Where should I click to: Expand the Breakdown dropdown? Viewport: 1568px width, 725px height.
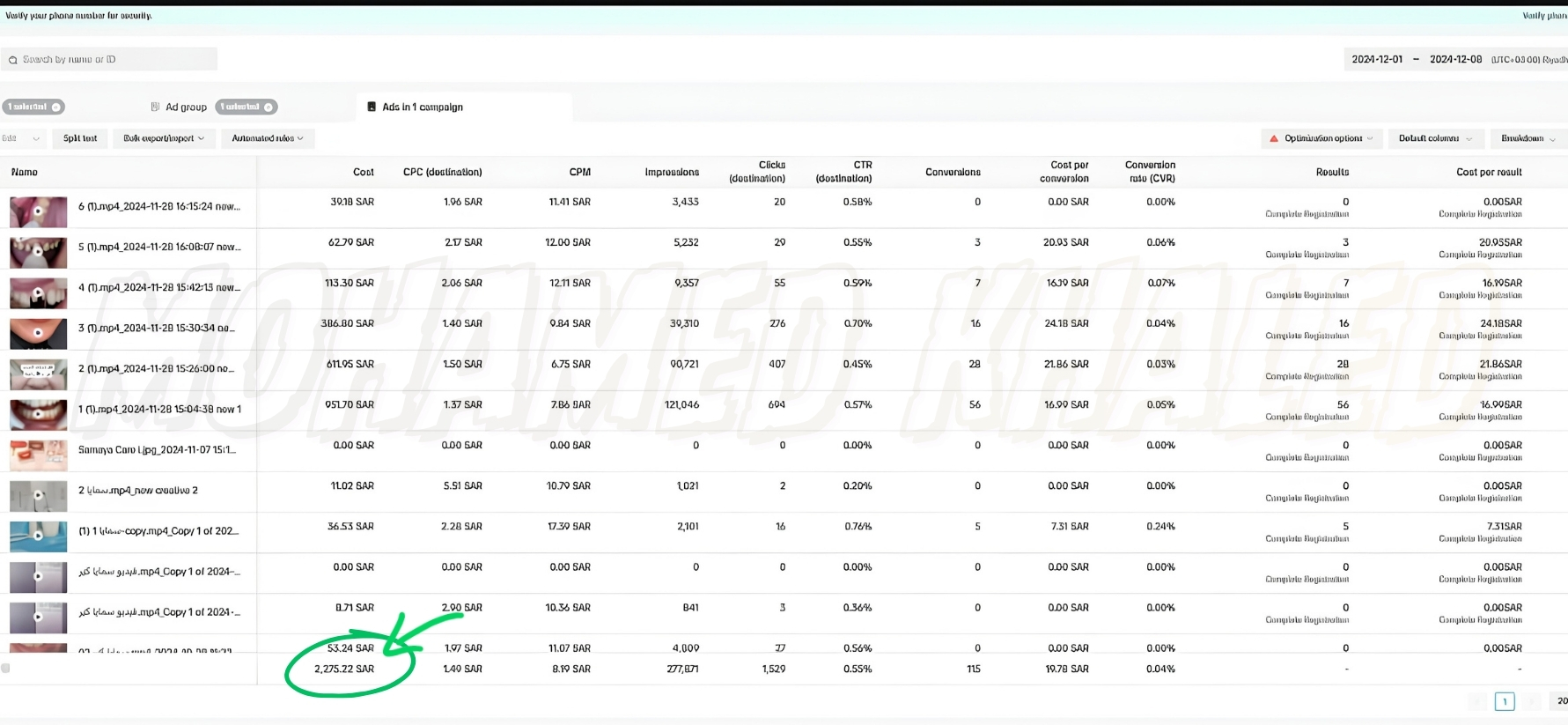coord(1528,138)
